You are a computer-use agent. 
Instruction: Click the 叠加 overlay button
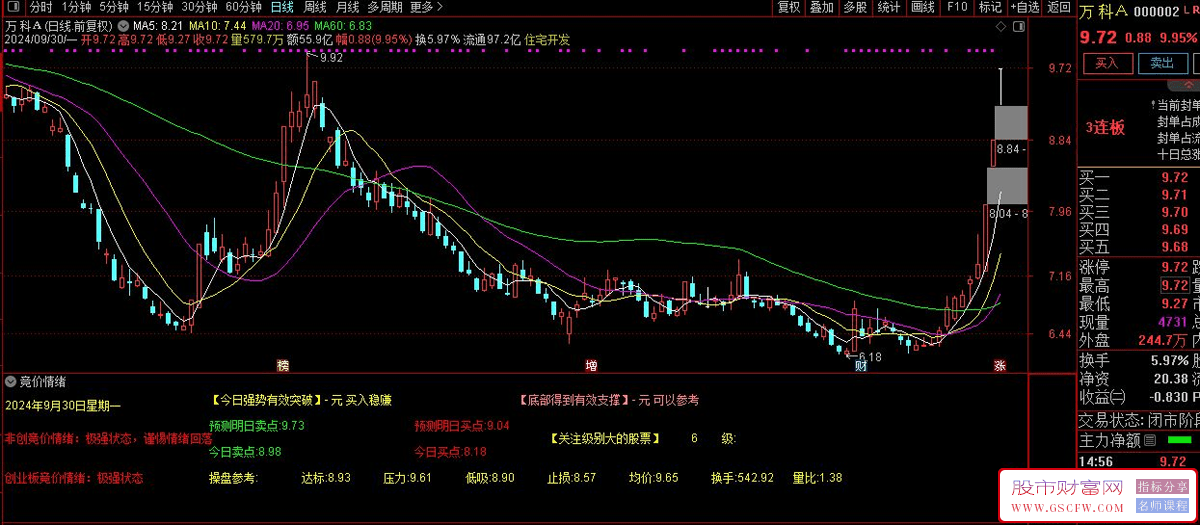tap(822, 7)
